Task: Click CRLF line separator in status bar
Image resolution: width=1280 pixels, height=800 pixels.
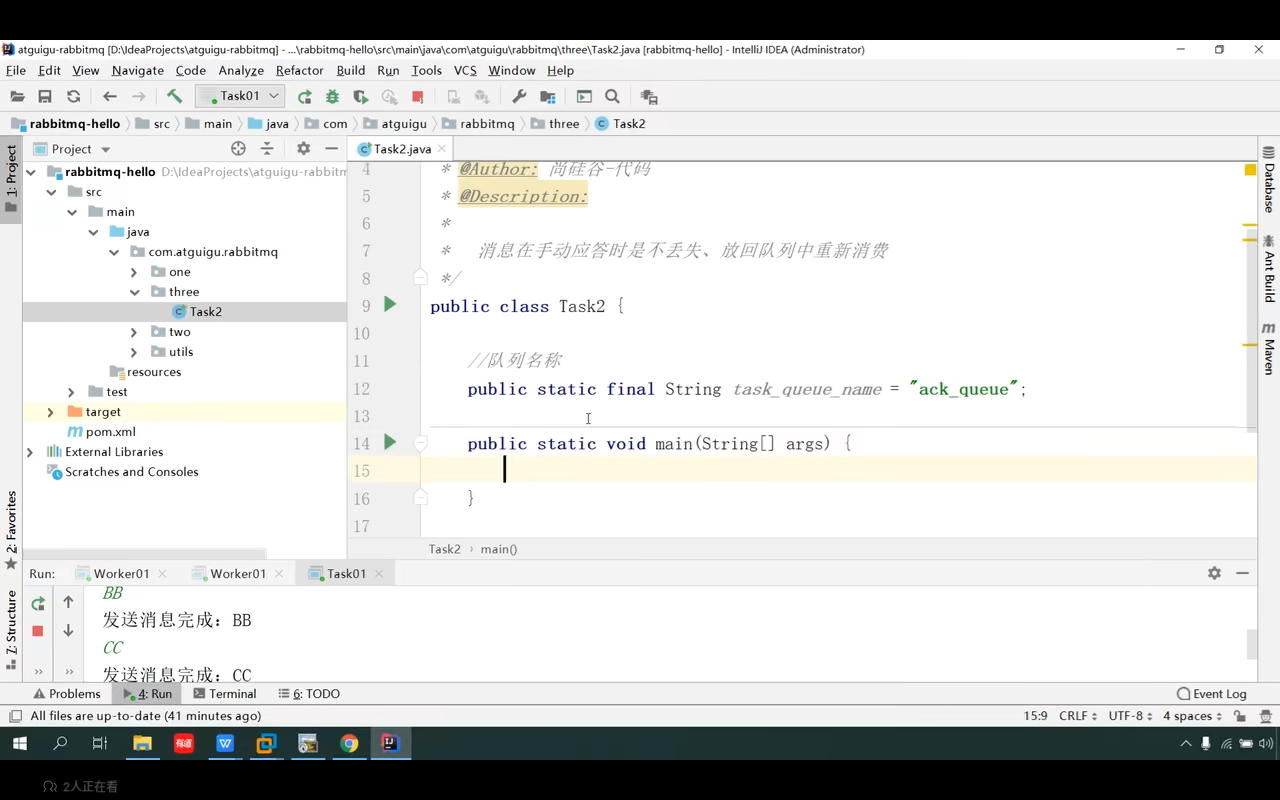Action: 1078,716
